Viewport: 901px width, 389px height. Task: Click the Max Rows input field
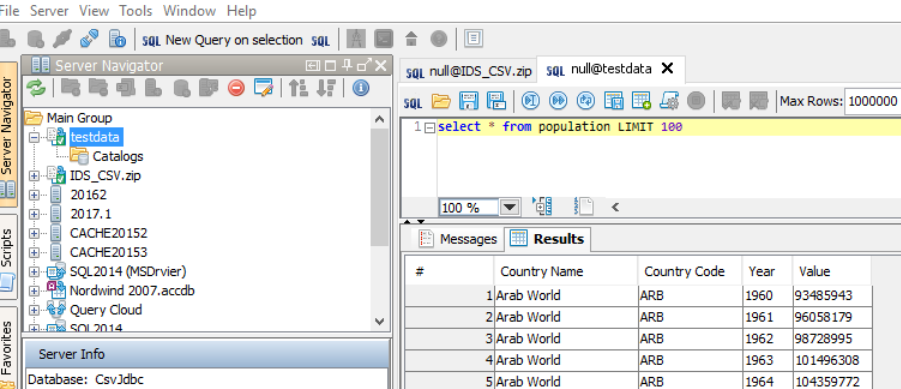[x=873, y=102]
